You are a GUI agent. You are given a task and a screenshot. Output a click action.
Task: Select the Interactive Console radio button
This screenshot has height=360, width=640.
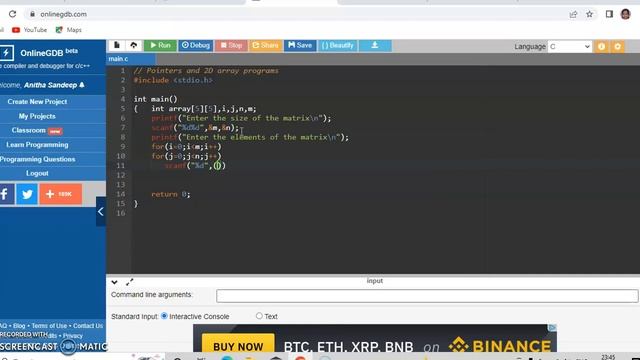tap(164, 316)
